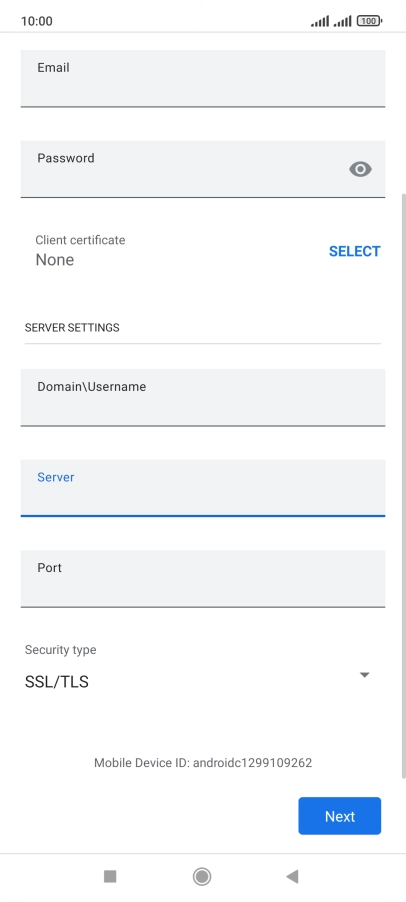
Task: Tap the Android back navigation triangle
Action: pos(292,876)
